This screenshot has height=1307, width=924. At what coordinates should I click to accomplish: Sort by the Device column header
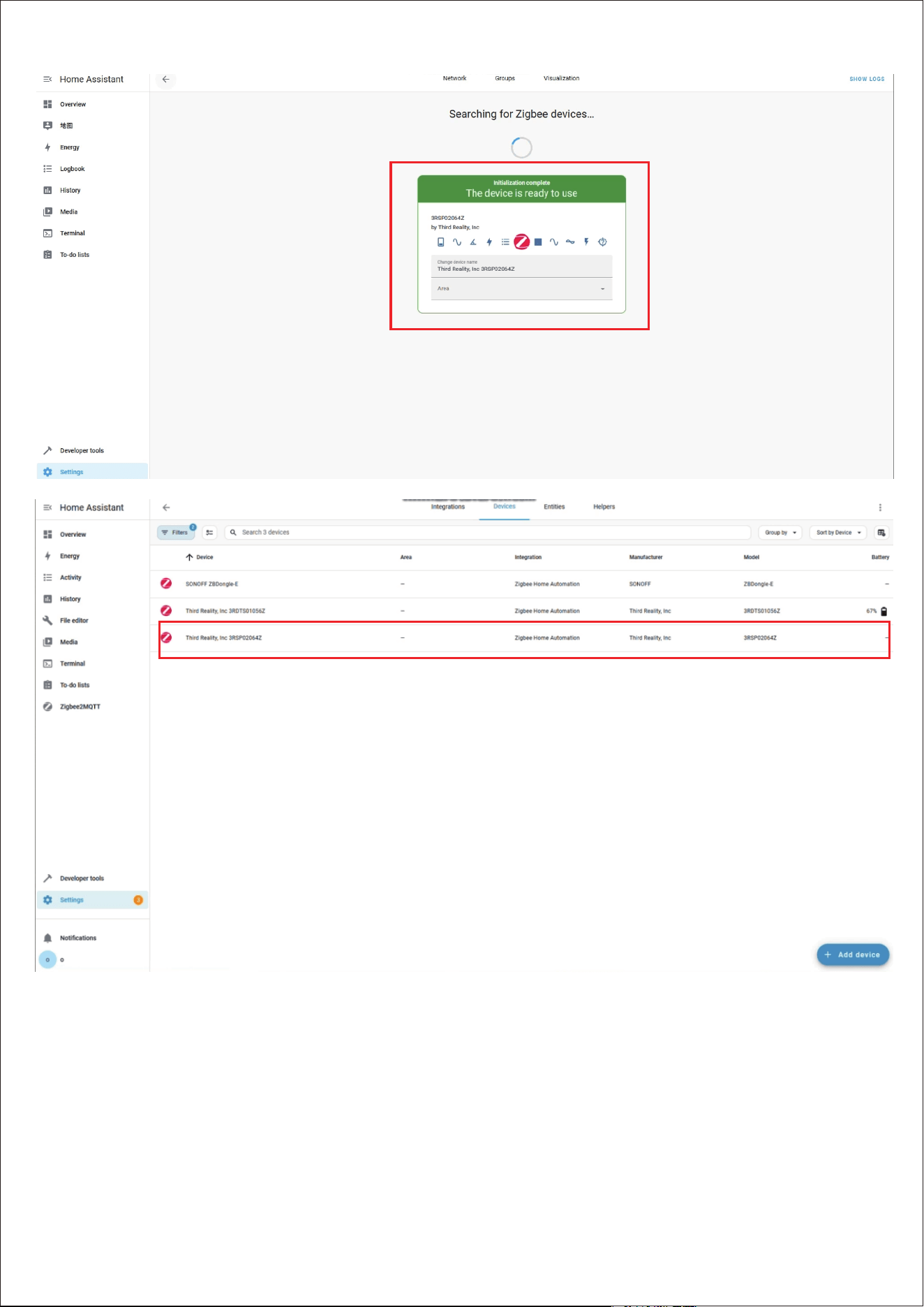(x=200, y=557)
